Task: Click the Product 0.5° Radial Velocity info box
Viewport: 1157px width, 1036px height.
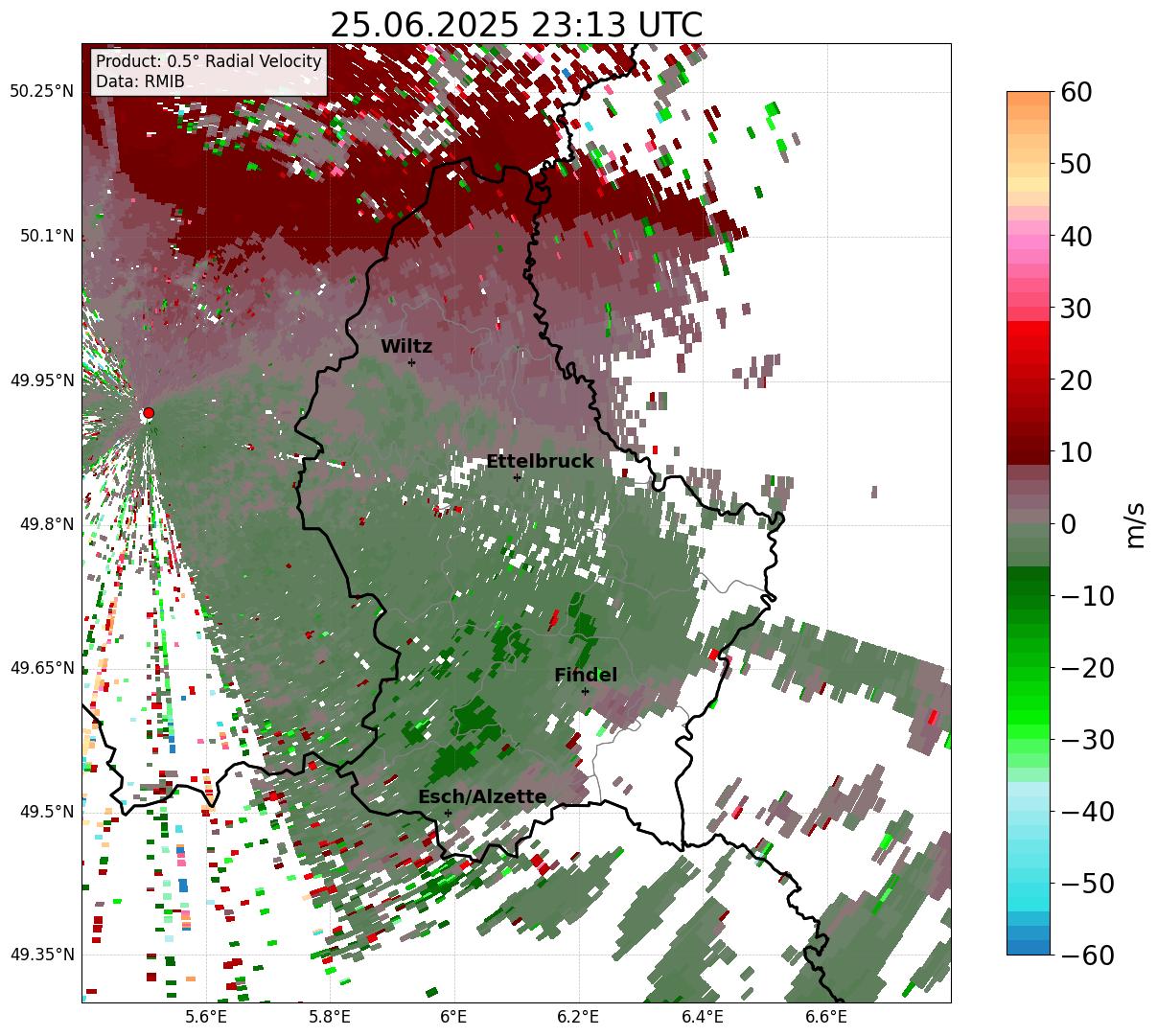Action: click(x=208, y=72)
